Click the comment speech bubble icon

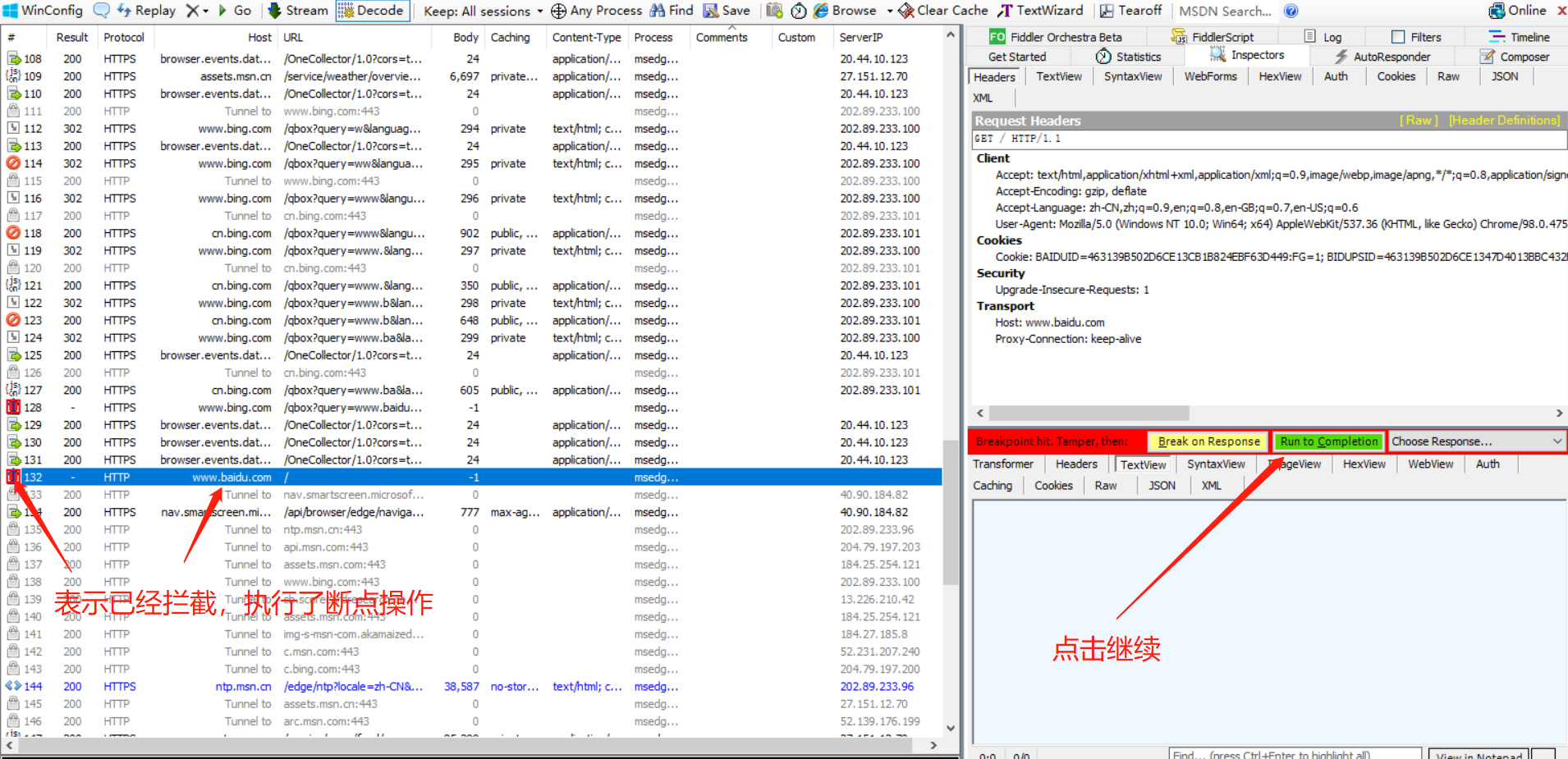[102, 11]
